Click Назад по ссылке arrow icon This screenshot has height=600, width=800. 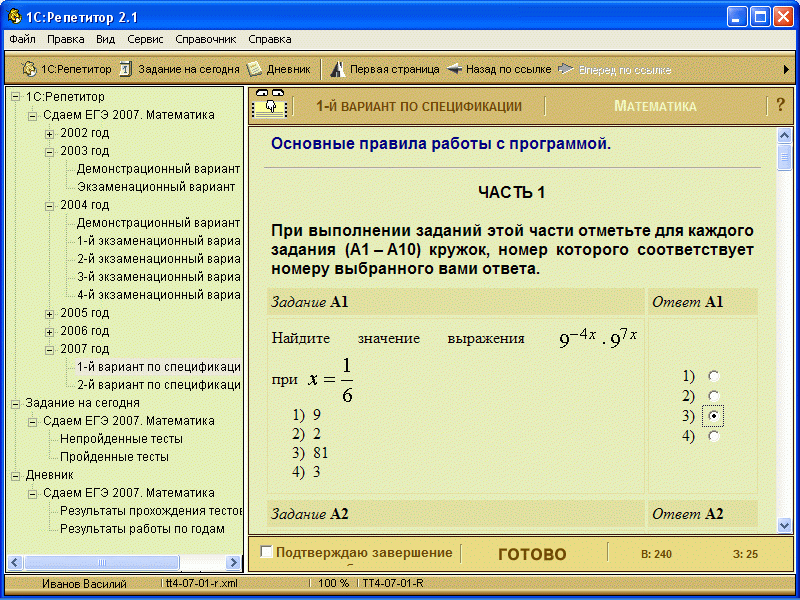click(x=454, y=69)
